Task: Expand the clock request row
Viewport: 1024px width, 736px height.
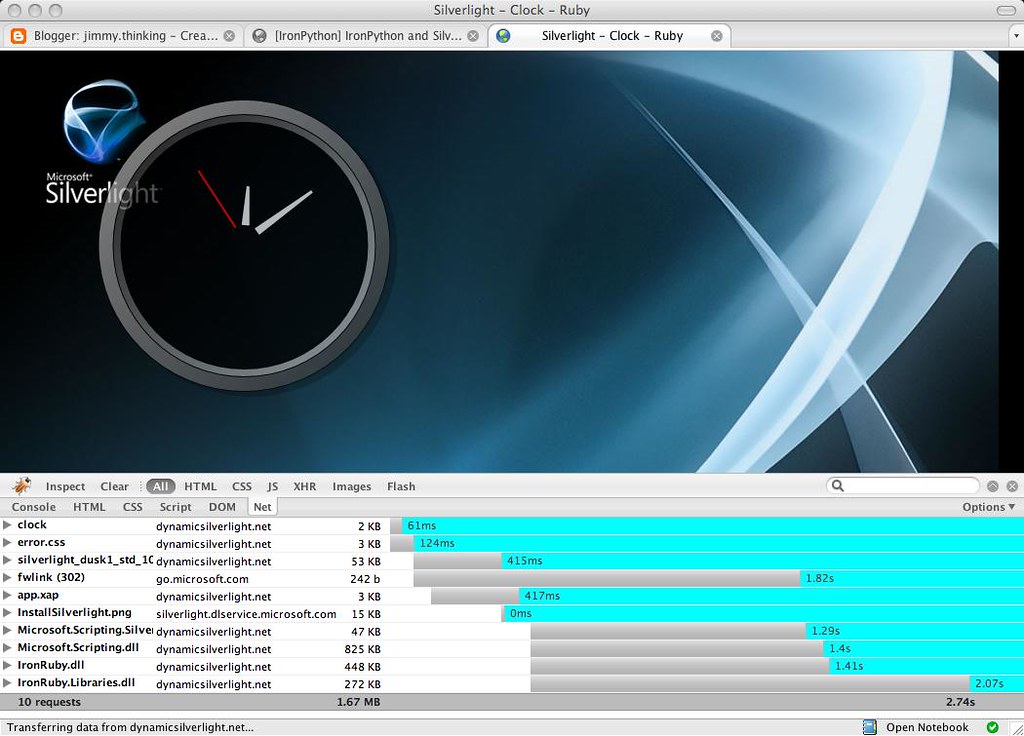Action: coord(7,525)
